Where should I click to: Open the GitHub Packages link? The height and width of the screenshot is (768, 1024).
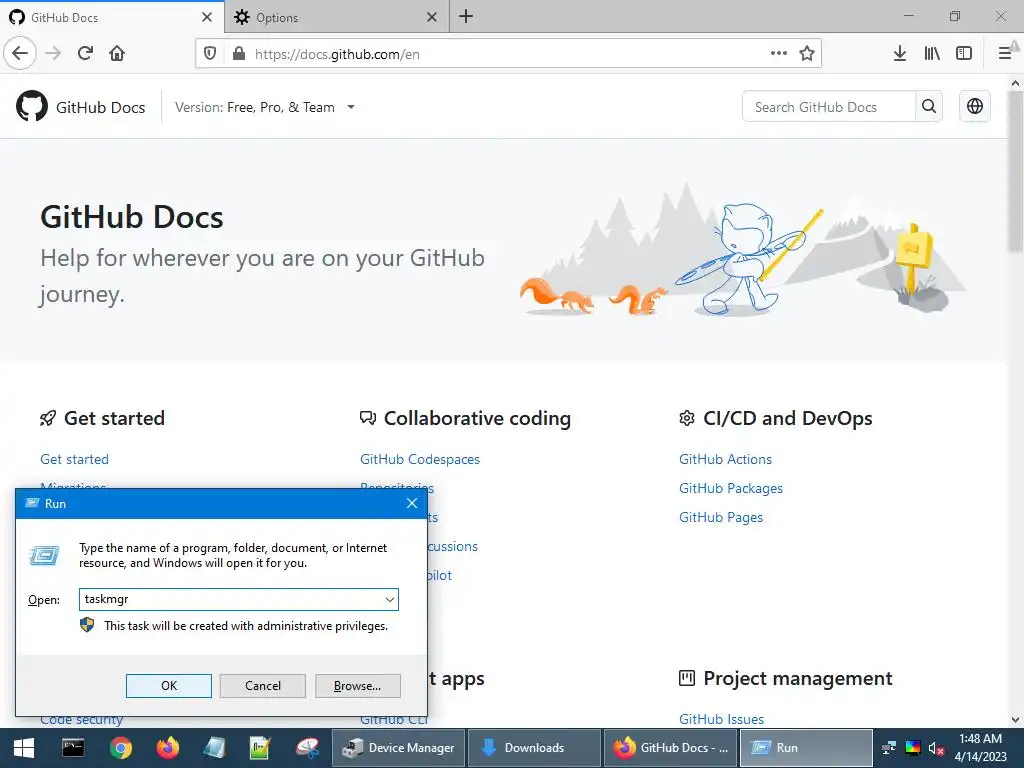click(x=731, y=488)
